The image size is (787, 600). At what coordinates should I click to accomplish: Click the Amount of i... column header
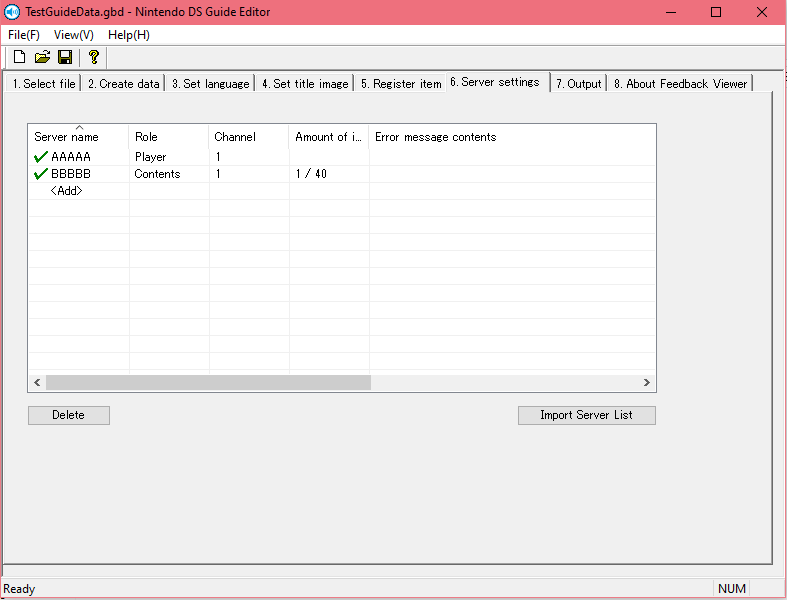point(329,137)
